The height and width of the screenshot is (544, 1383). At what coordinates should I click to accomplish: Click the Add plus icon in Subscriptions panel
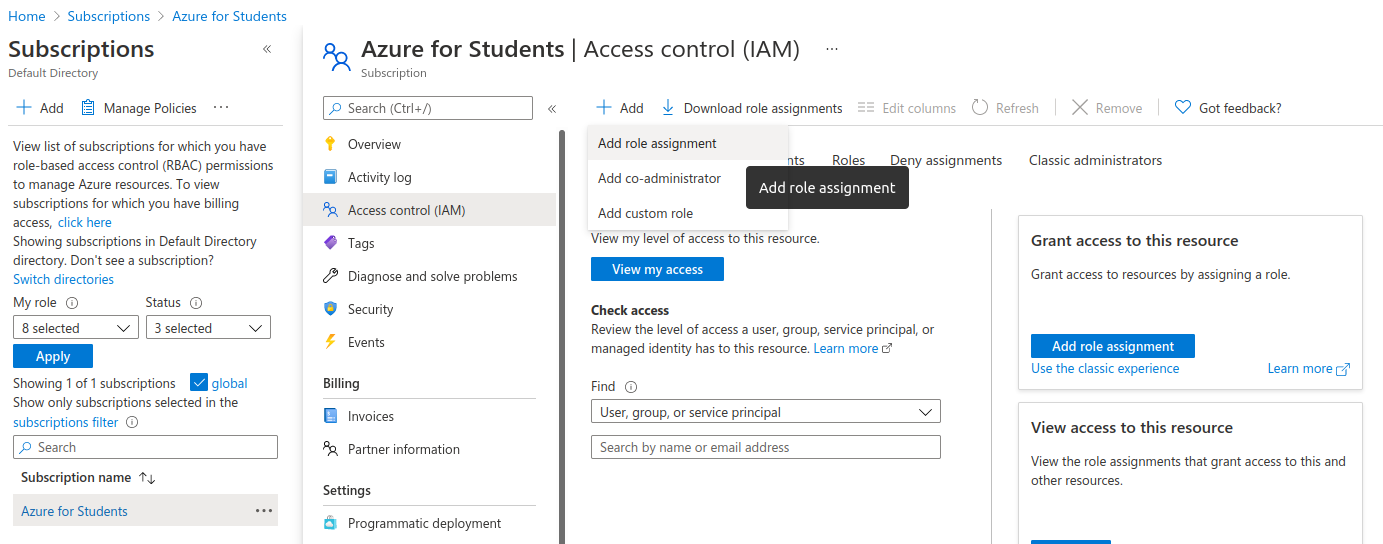coord(24,108)
